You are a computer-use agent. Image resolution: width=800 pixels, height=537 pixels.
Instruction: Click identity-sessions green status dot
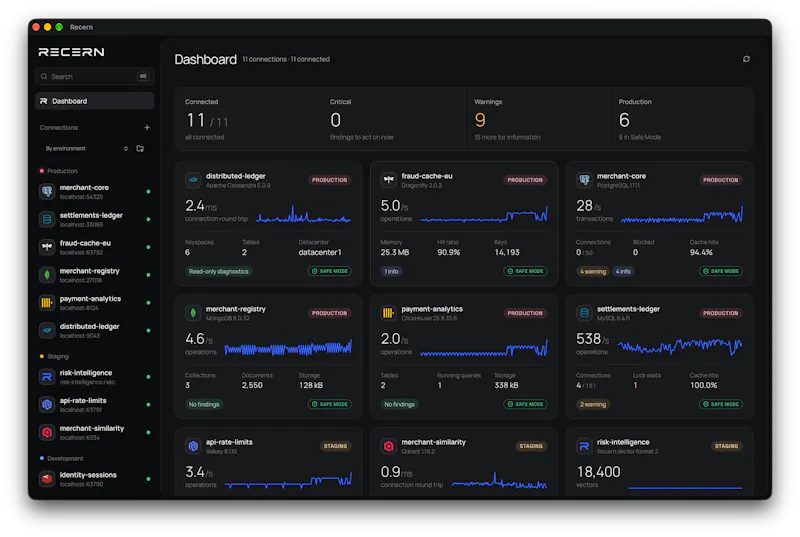(148, 479)
